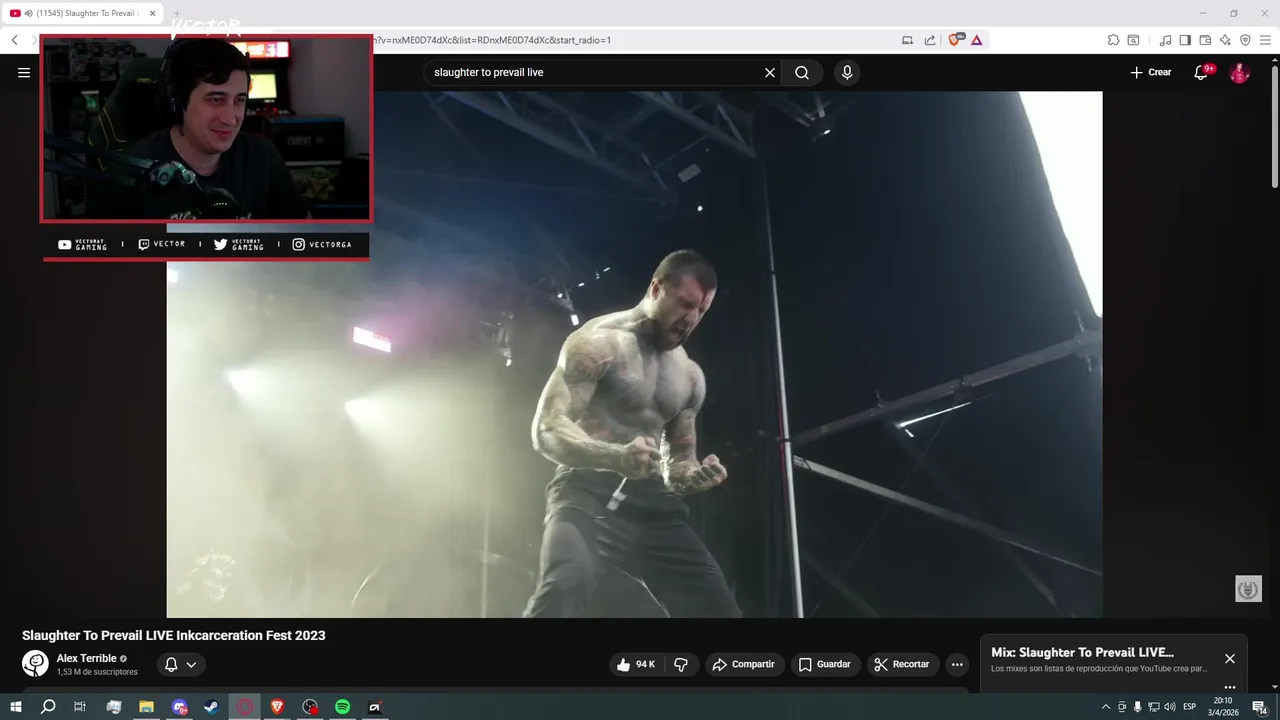Screen dimensions: 1280x720
Task: Open the volume speaker tray icon
Action: pyautogui.click(x=1169, y=707)
